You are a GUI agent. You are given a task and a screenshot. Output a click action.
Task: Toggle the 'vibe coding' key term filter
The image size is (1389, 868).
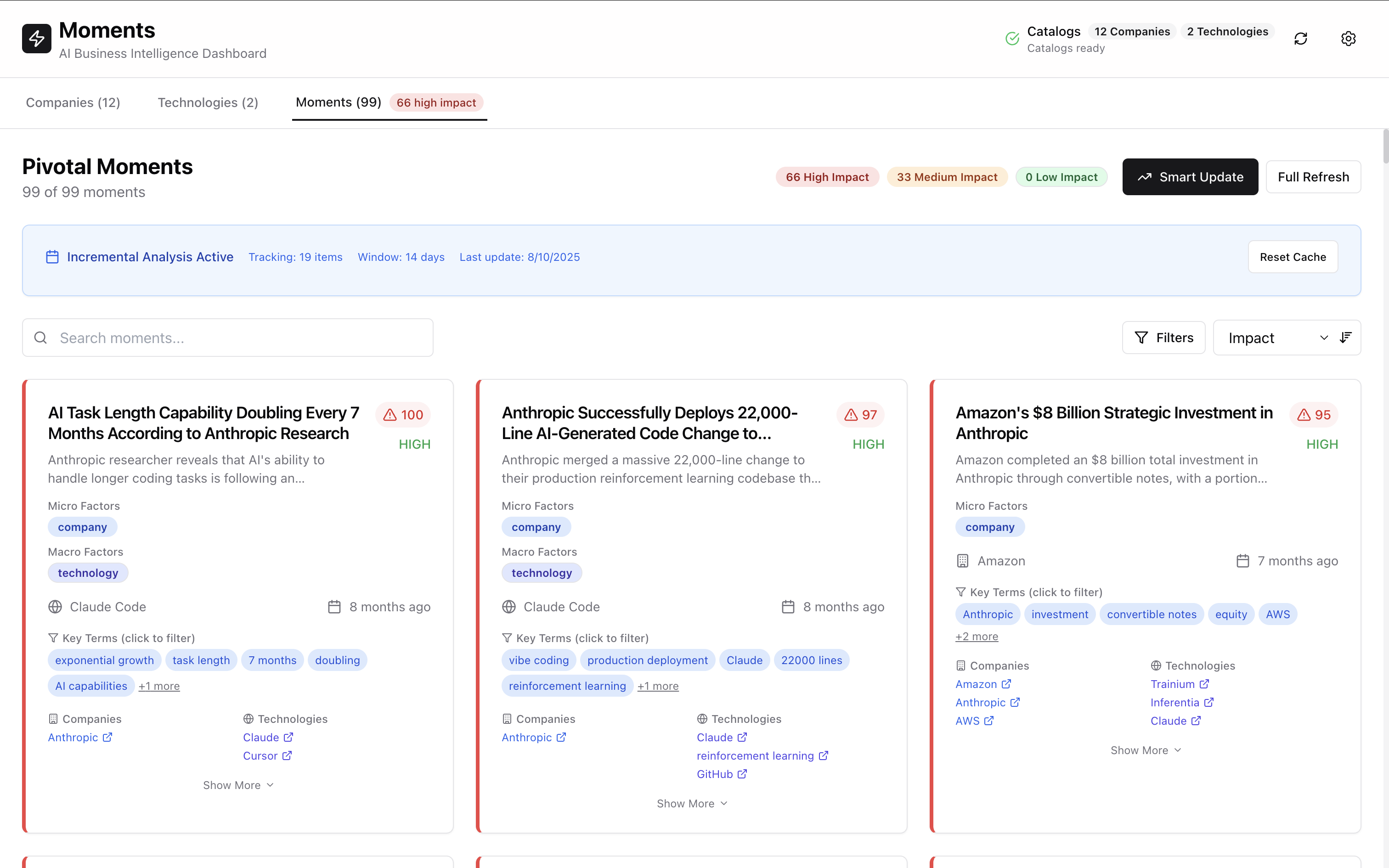pos(538,659)
